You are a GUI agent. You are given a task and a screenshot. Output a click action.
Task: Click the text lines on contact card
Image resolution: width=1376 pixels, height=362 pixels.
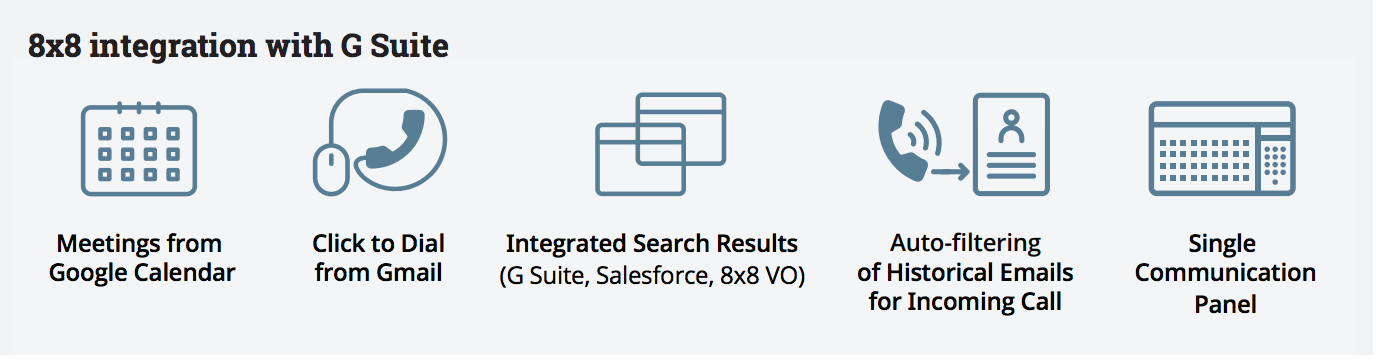click(1011, 165)
